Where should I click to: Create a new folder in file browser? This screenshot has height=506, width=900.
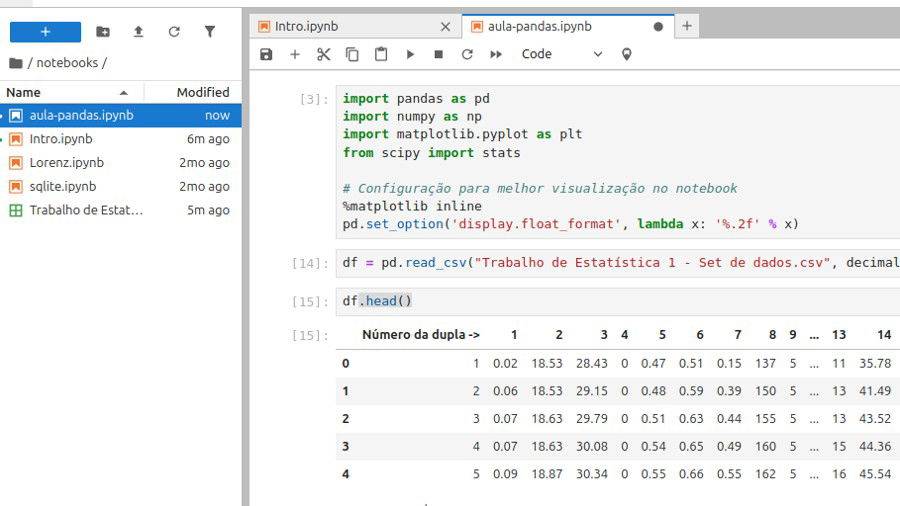coord(103,32)
